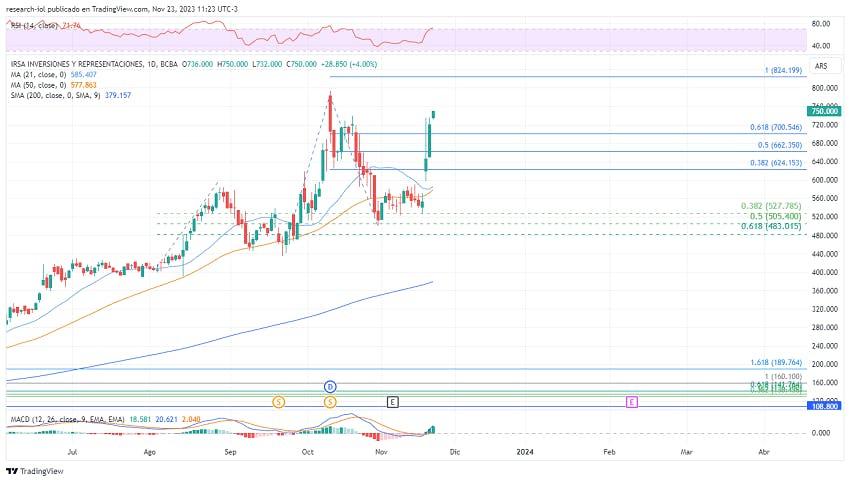Click the low price L732.000
850x482 pixels.
click(267, 64)
